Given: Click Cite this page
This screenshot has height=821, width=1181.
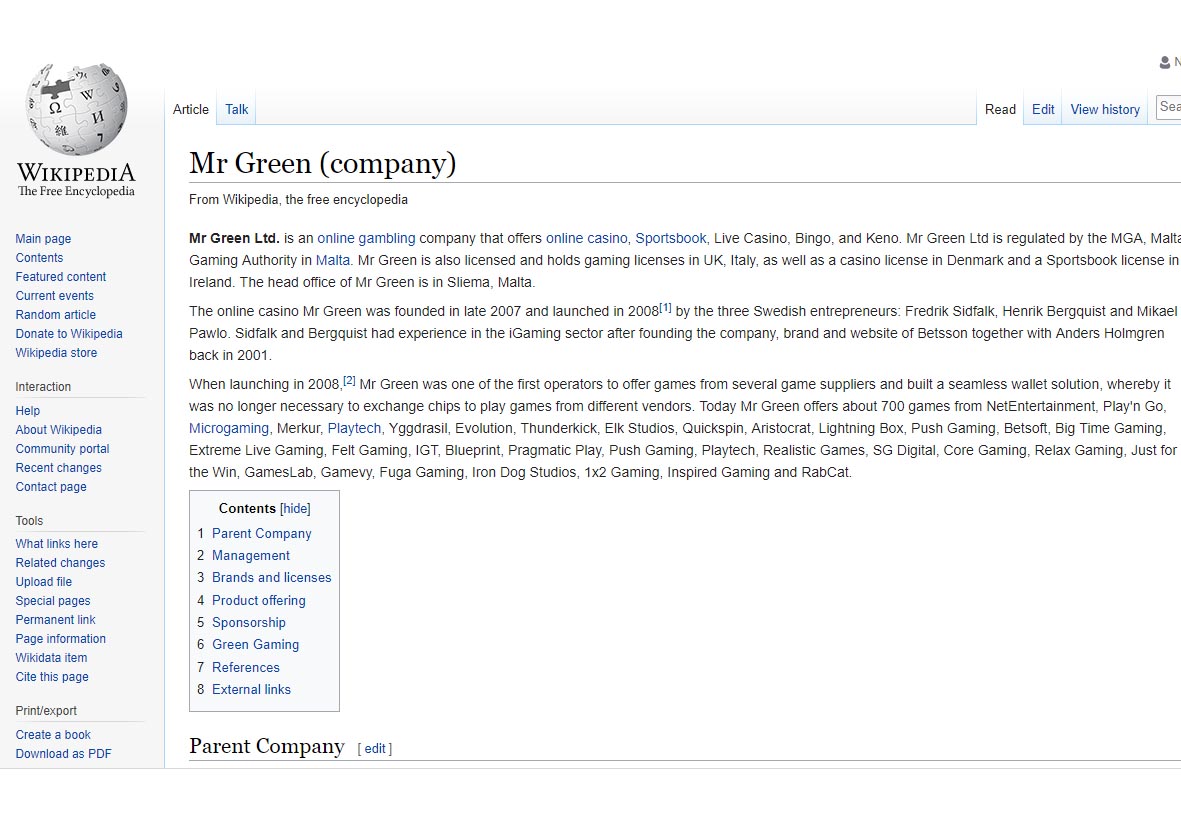Looking at the screenshot, I should (52, 676).
